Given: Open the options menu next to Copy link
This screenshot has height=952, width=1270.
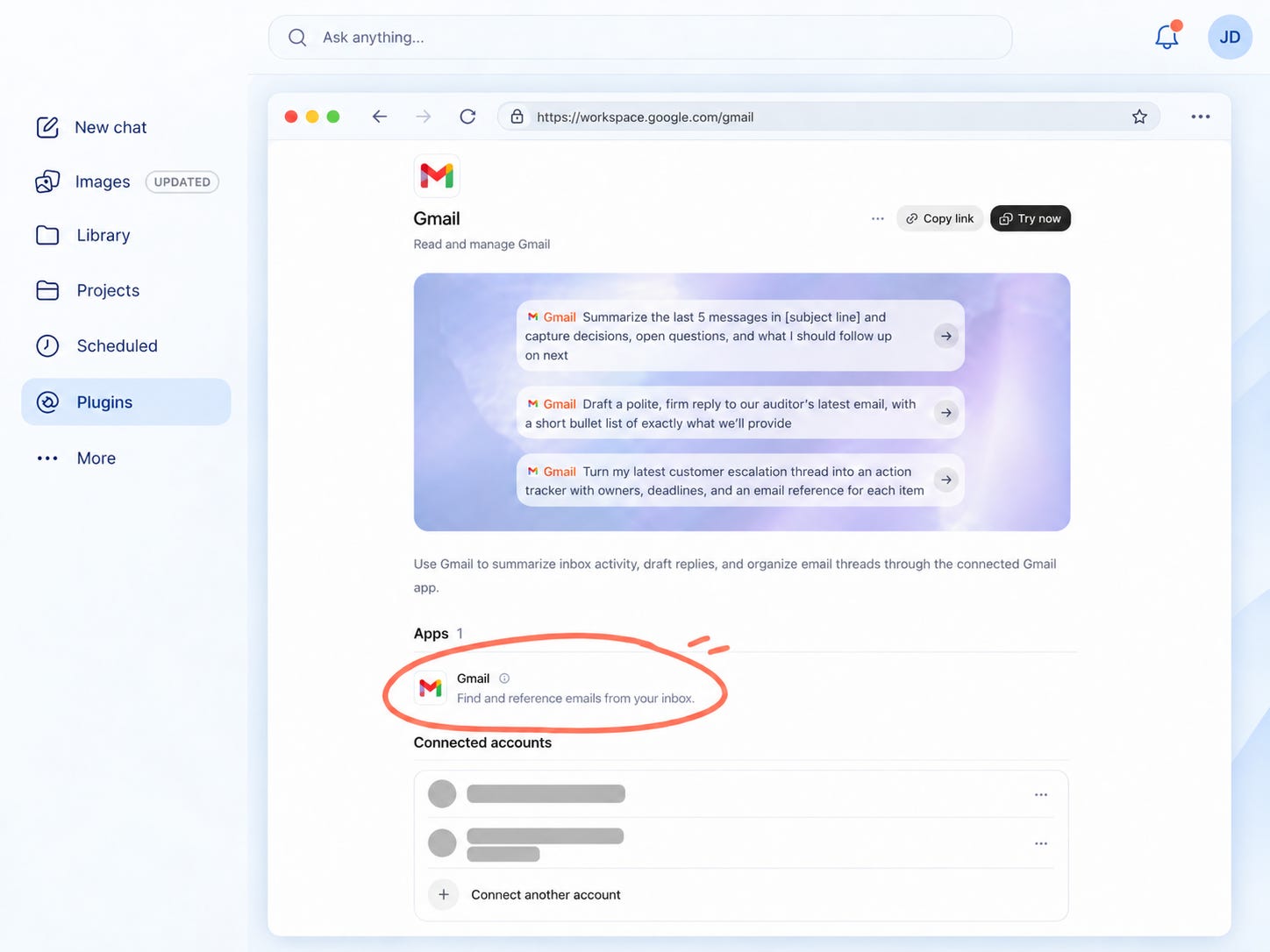Looking at the screenshot, I should click(x=877, y=218).
